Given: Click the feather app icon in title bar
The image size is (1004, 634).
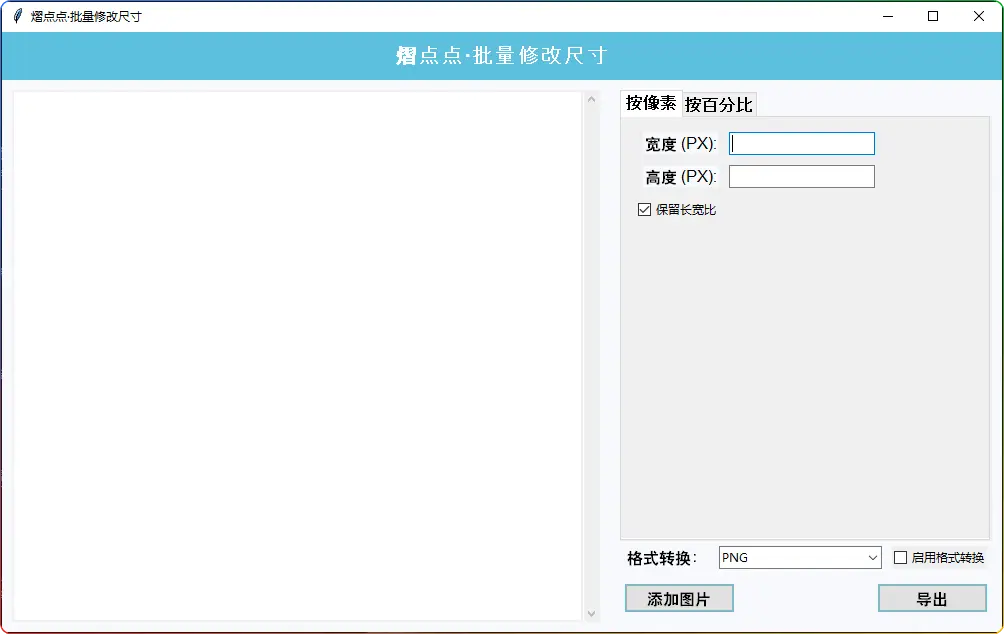Looking at the screenshot, I should [x=17, y=16].
